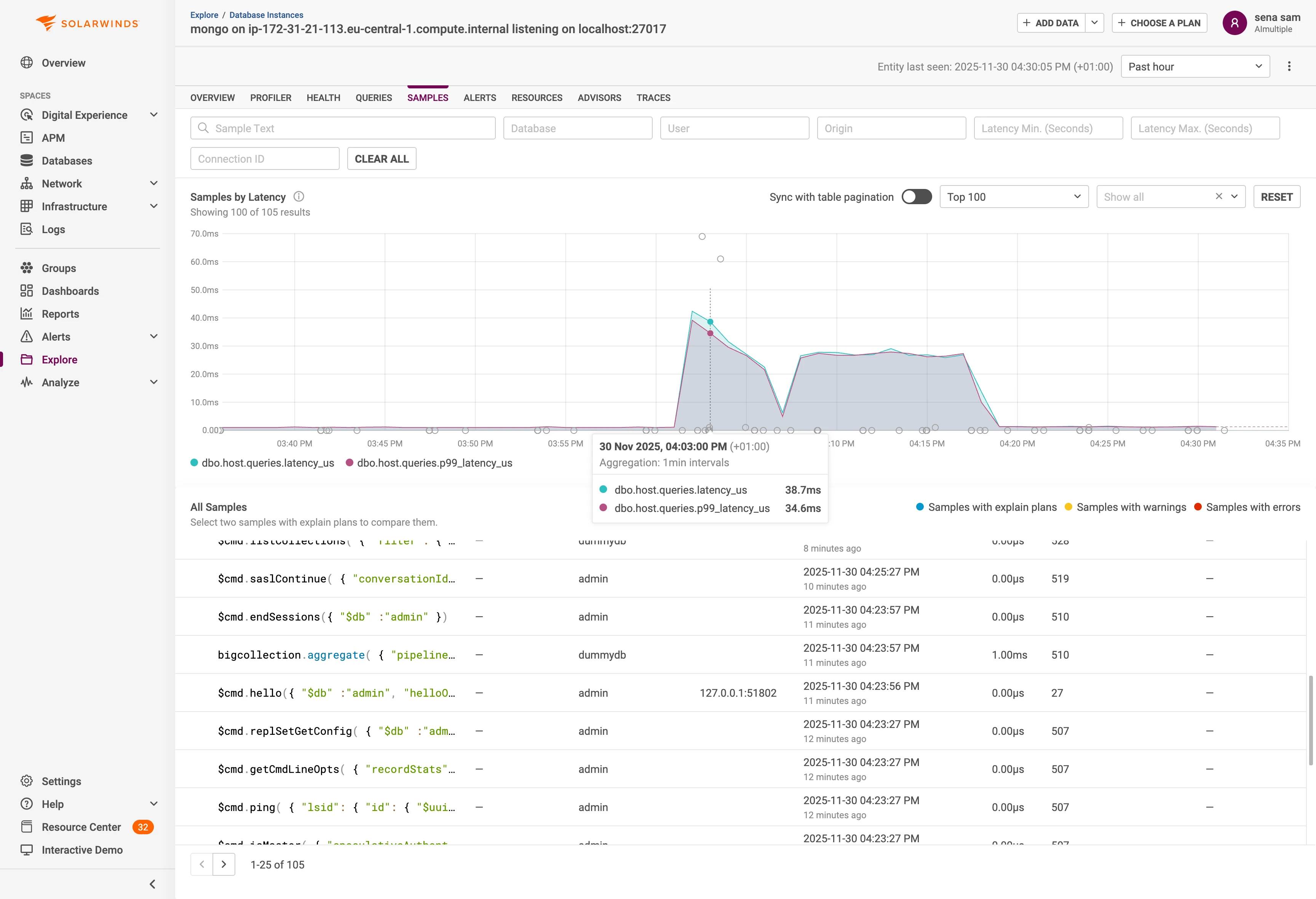
Task: Expand the Network chevron
Action: [153, 184]
